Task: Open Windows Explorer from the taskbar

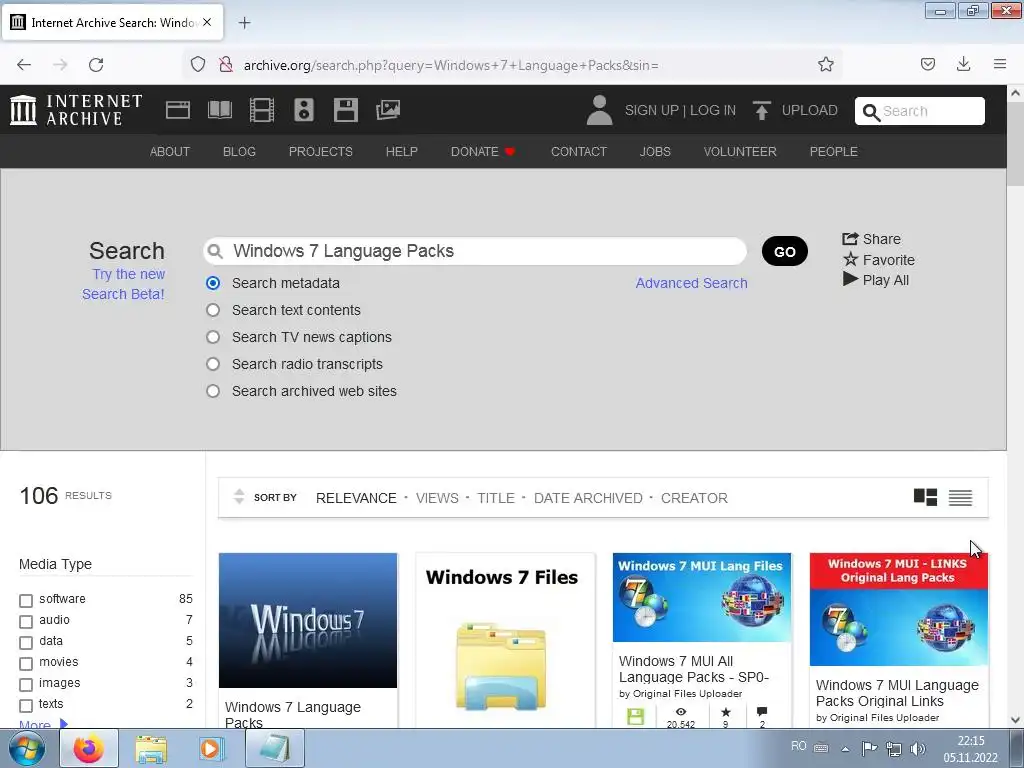Action: (151, 748)
